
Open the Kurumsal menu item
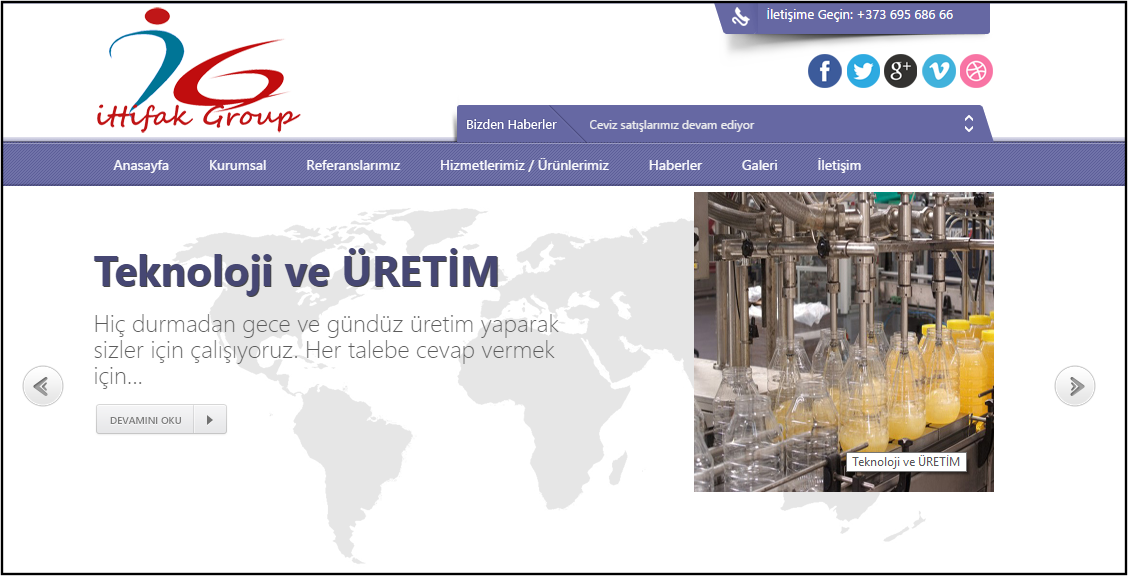[x=237, y=165]
